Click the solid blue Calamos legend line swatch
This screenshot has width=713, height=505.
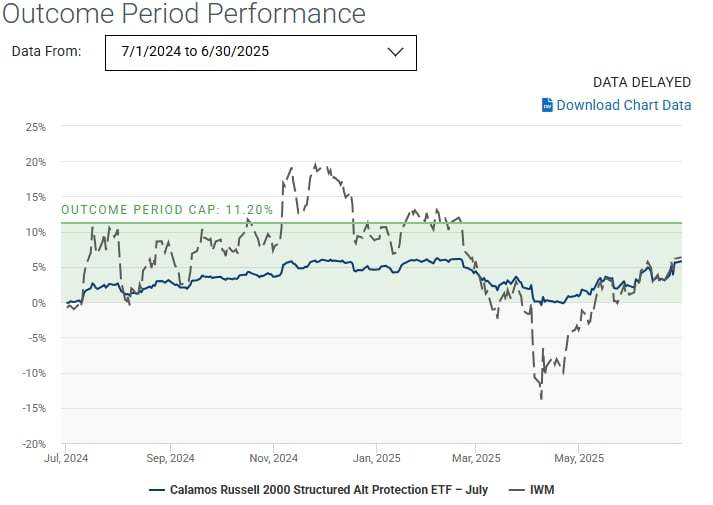156,490
